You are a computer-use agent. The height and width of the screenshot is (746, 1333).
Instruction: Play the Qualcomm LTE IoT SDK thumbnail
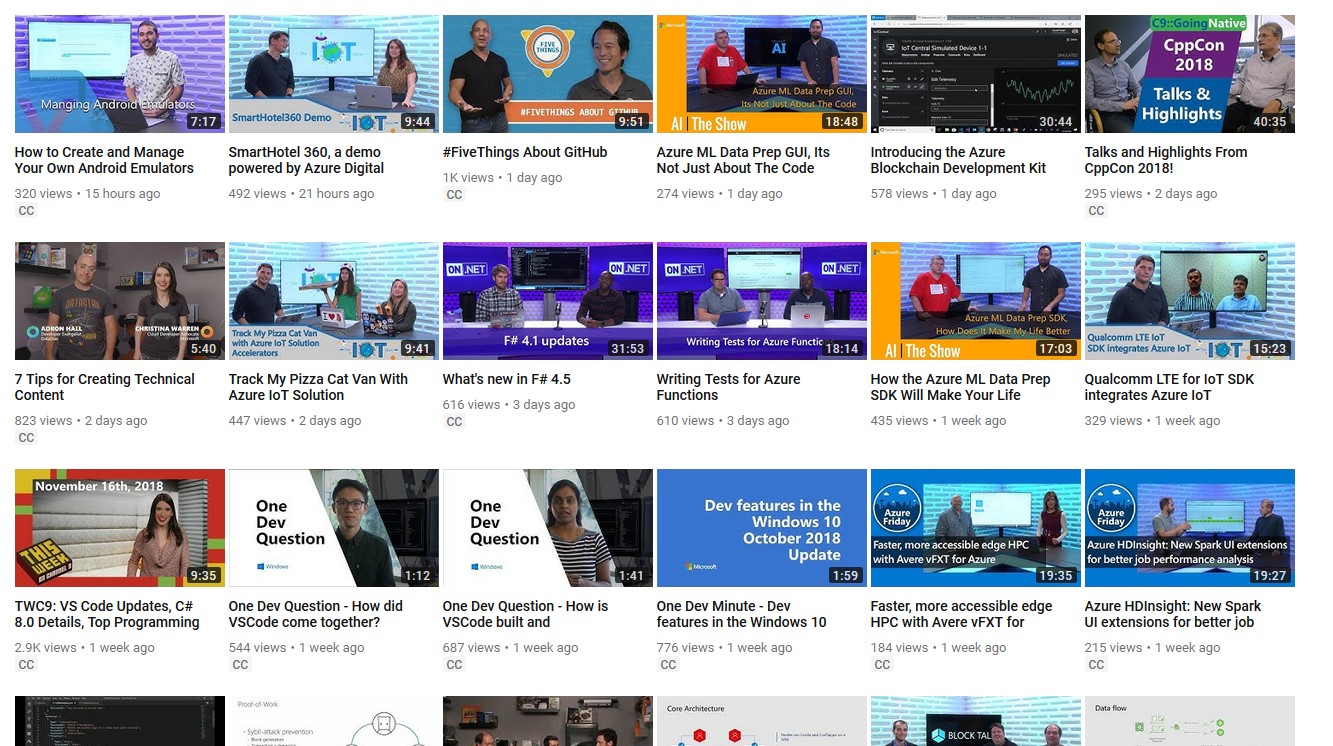pos(1190,301)
